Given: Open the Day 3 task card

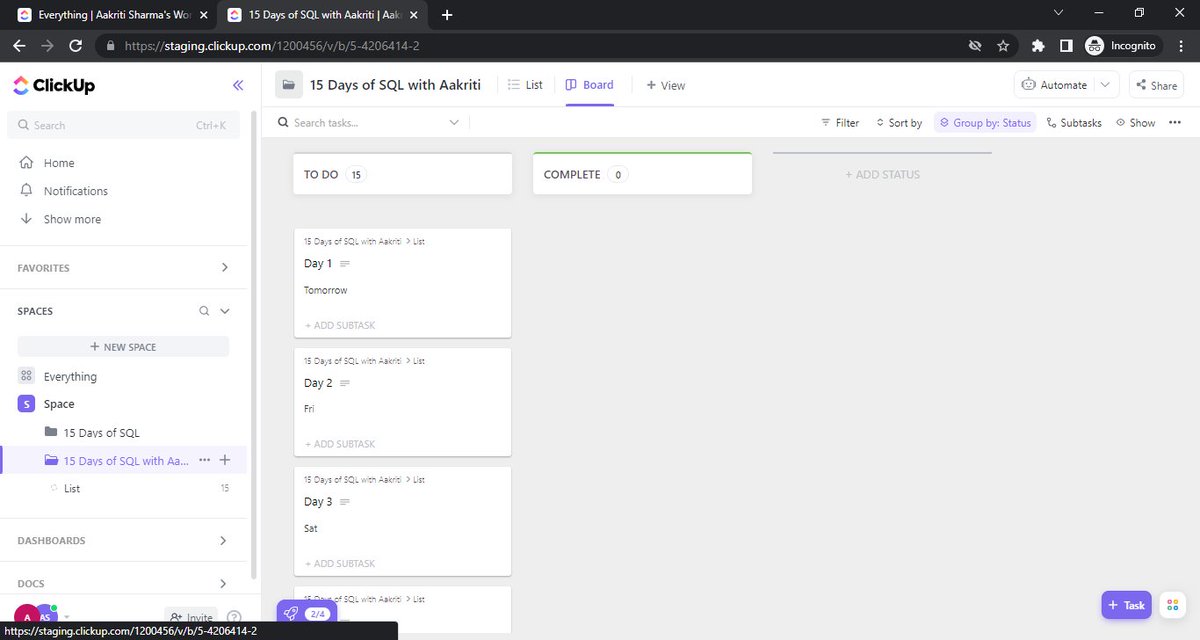Looking at the screenshot, I should coord(402,521).
